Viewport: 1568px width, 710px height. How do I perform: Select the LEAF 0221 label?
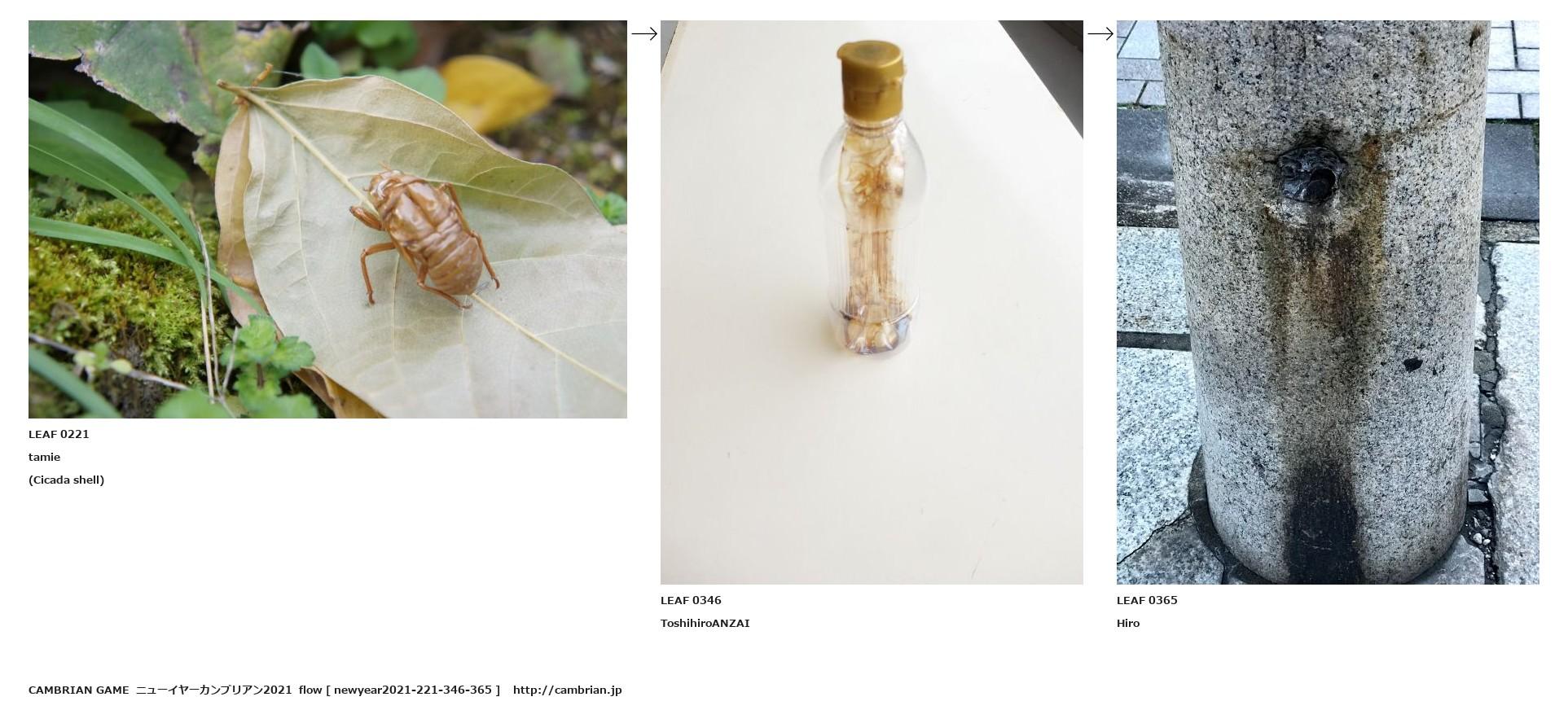[59, 434]
